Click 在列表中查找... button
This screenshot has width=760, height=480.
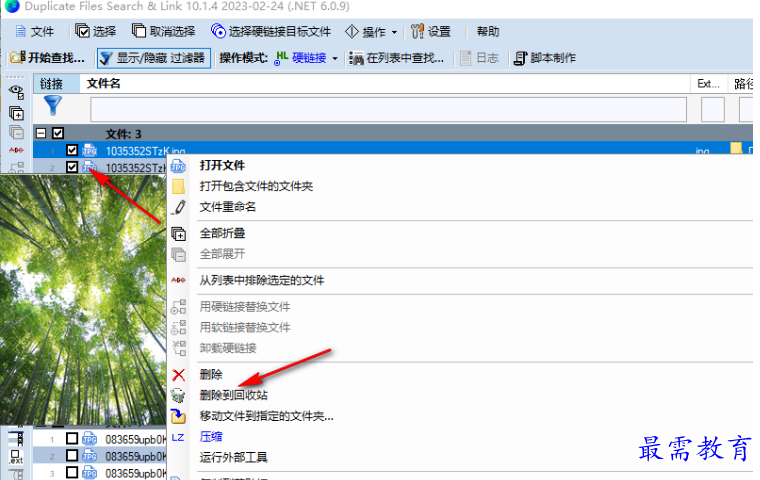pos(396,58)
